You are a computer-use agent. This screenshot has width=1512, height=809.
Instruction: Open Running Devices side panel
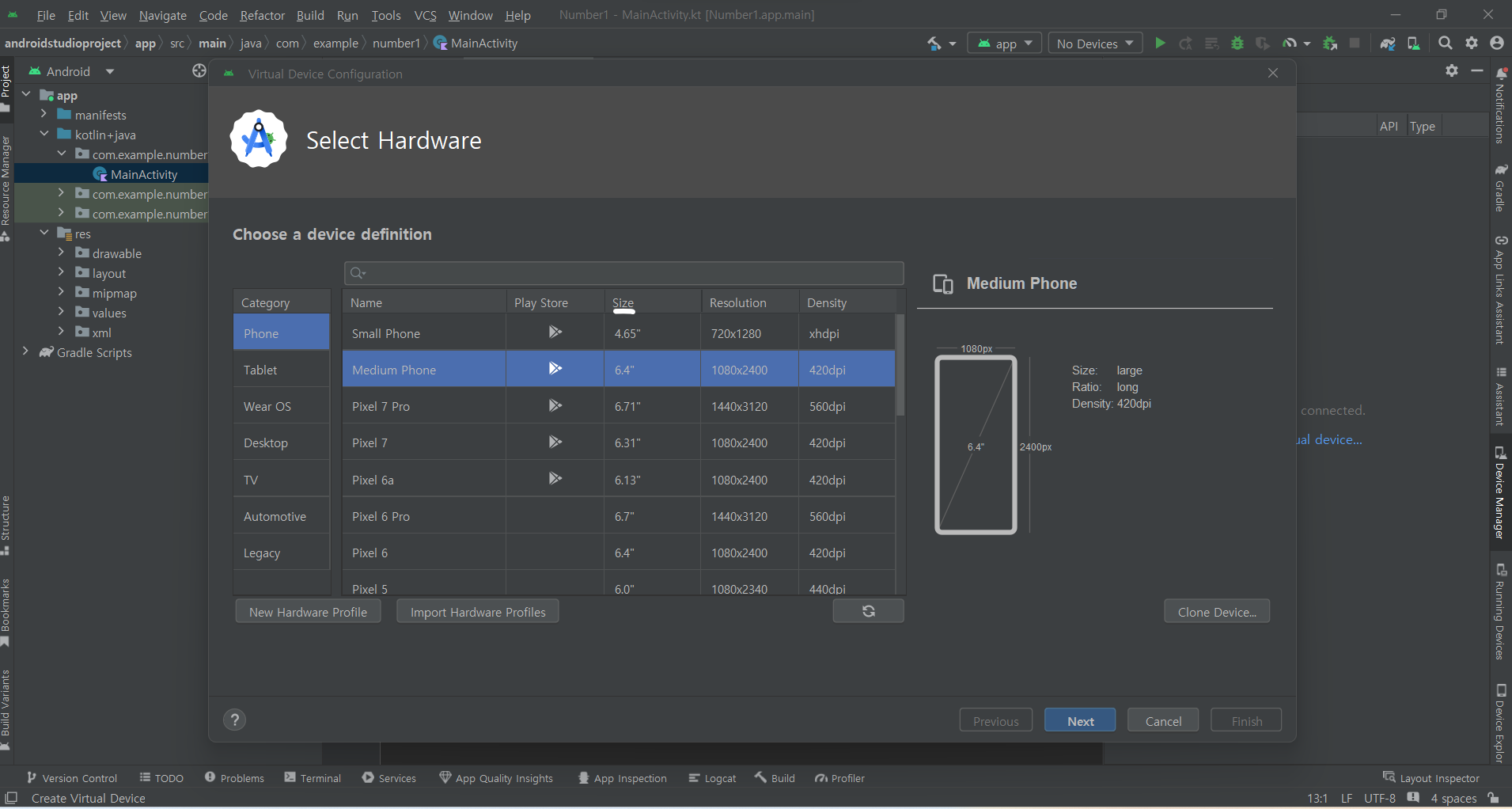(x=1500, y=610)
